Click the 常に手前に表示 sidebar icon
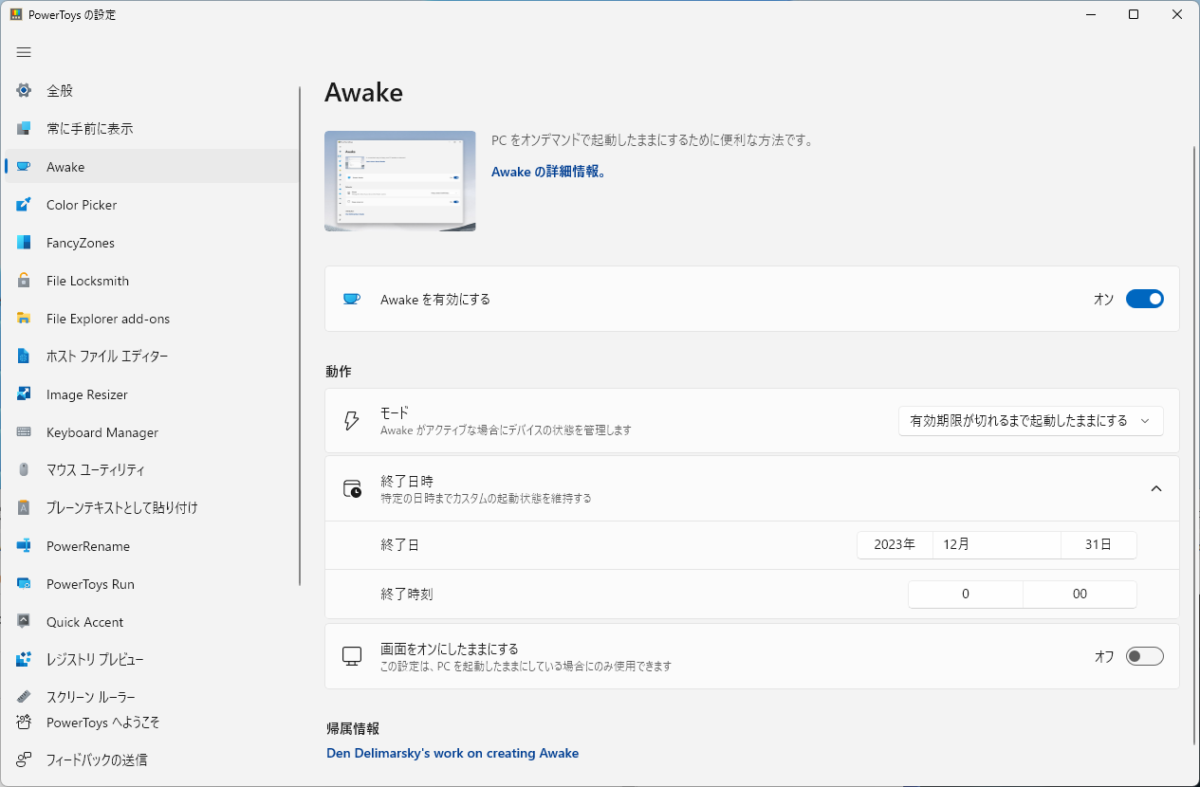This screenshot has height=787, width=1200. (24, 129)
